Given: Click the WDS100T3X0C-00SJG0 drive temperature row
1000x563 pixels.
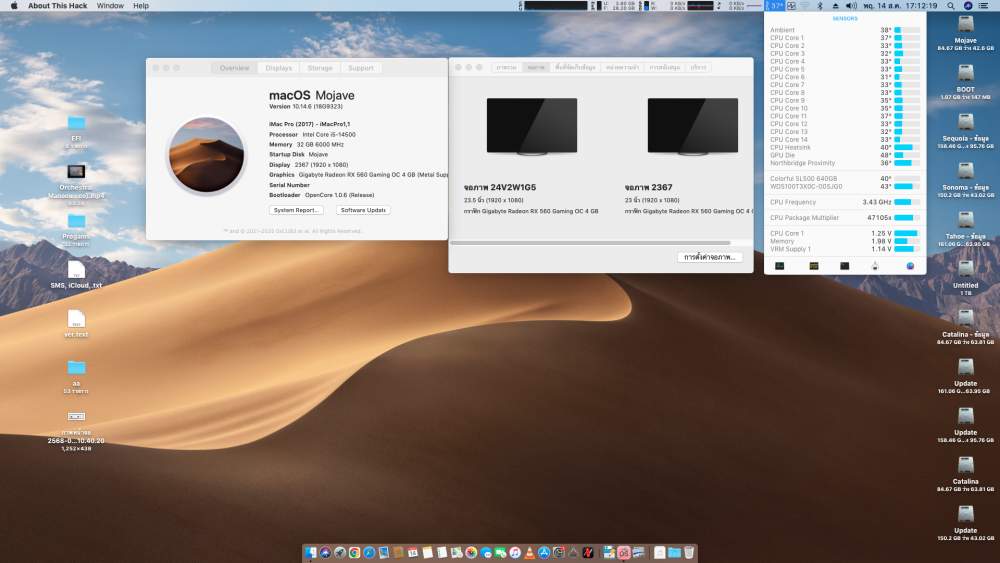Looking at the screenshot, I should [844, 186].
